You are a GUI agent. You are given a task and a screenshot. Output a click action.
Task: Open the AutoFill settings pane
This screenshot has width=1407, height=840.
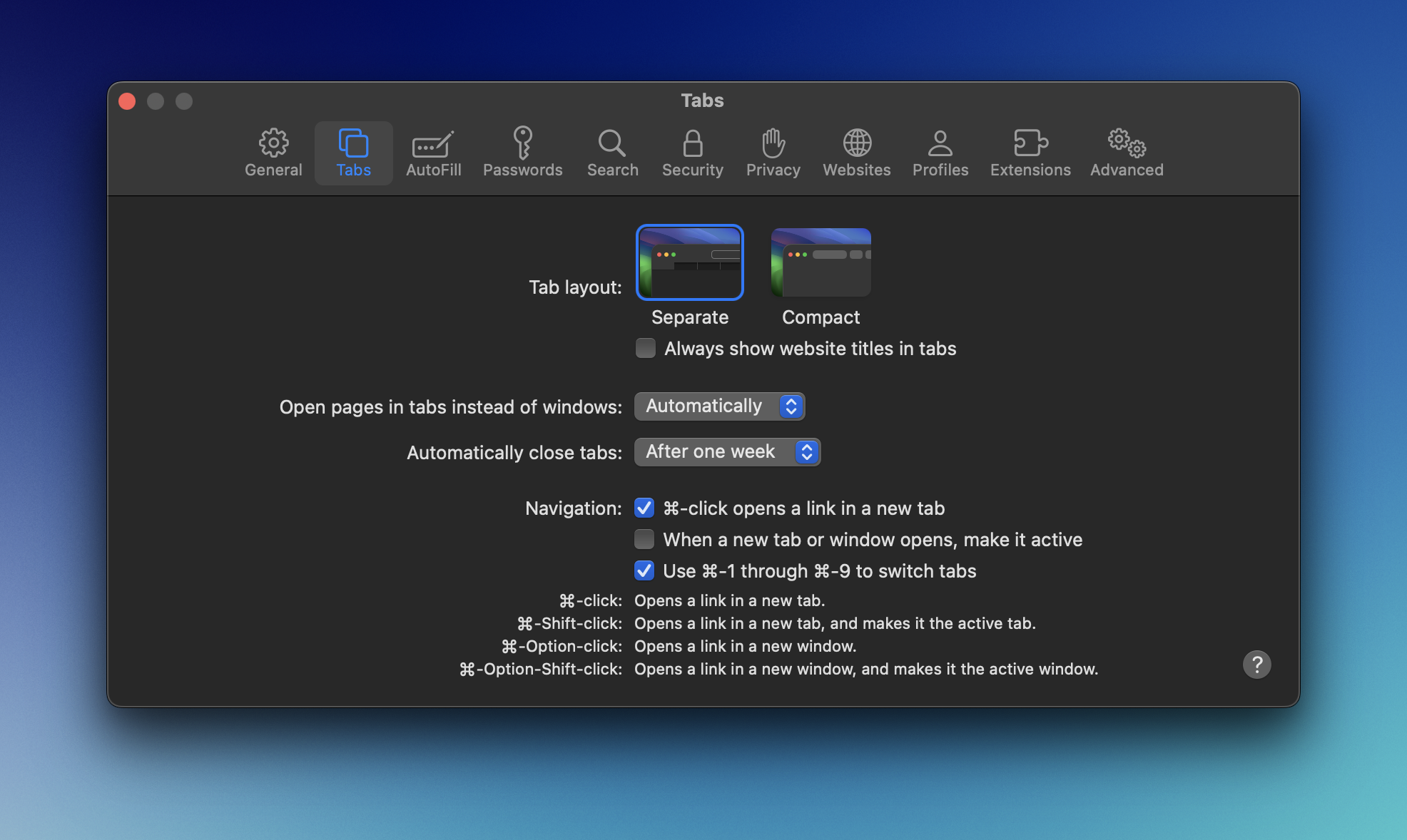point(433,153)
